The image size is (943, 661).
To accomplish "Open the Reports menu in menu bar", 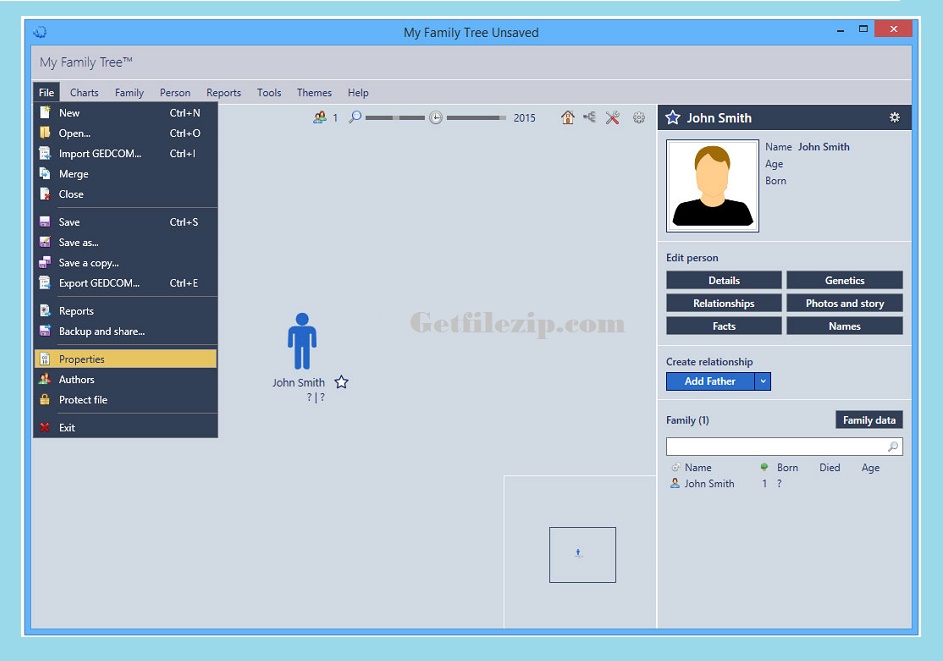I will (x=224, y=93).
